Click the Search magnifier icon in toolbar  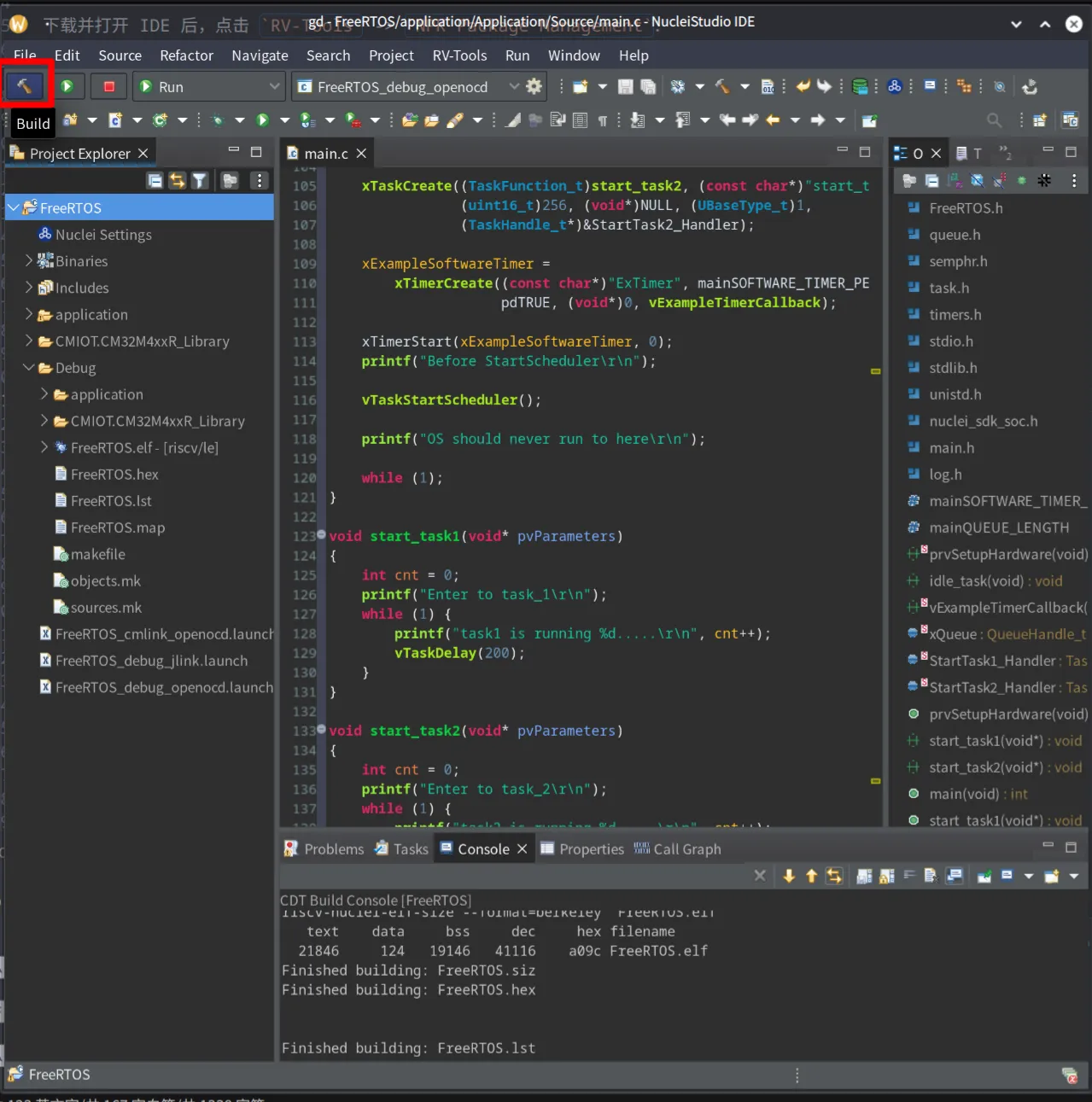click(x=994, y=120)
